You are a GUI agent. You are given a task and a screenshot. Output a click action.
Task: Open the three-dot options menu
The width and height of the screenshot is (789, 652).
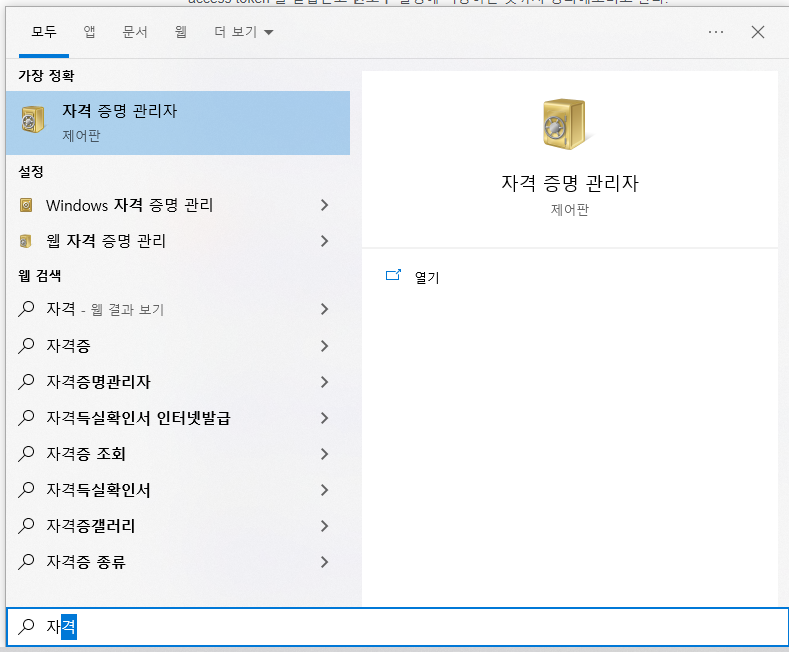[716, 32]
